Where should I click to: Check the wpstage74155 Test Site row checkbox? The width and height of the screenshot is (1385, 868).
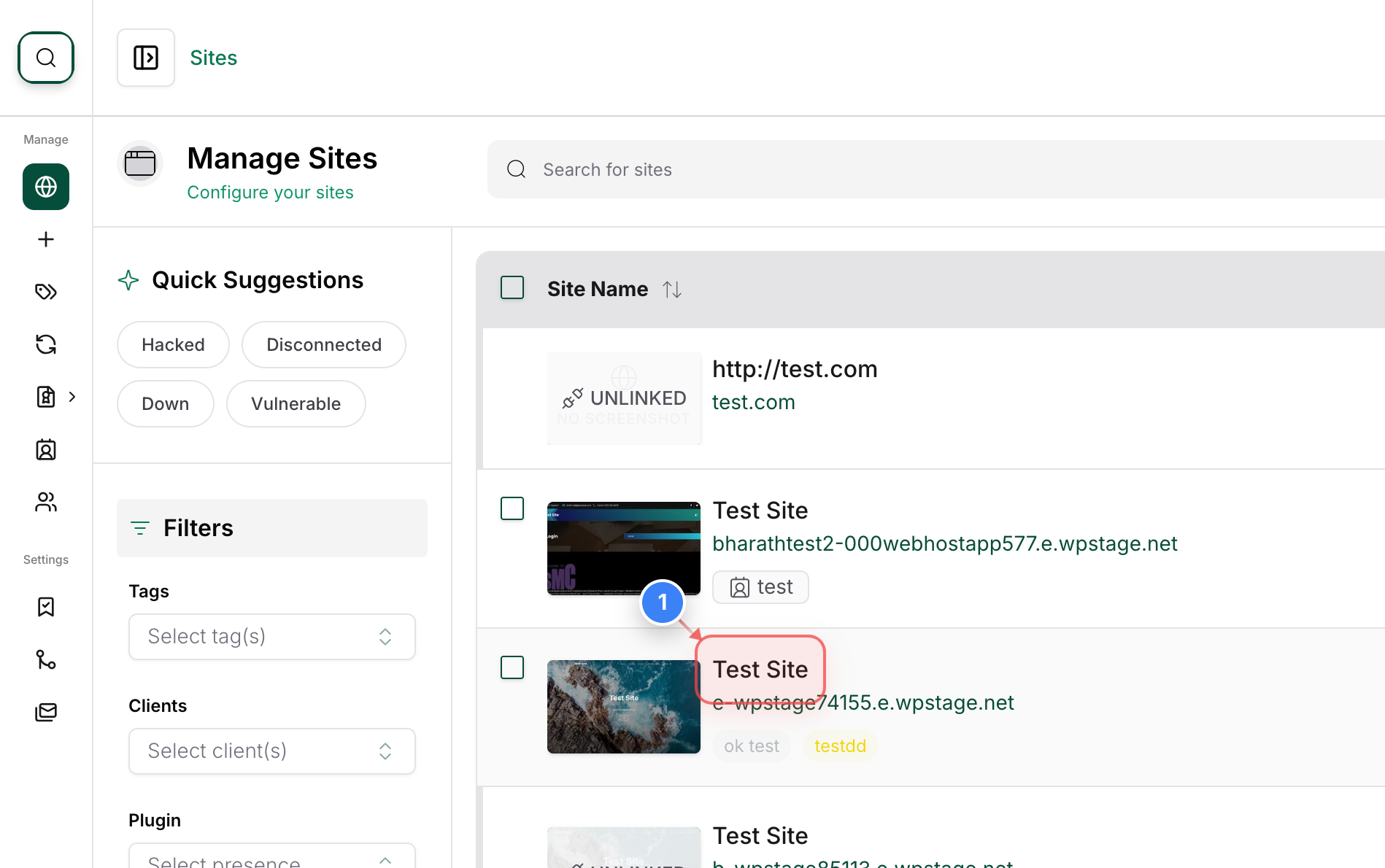coord(512,667)
